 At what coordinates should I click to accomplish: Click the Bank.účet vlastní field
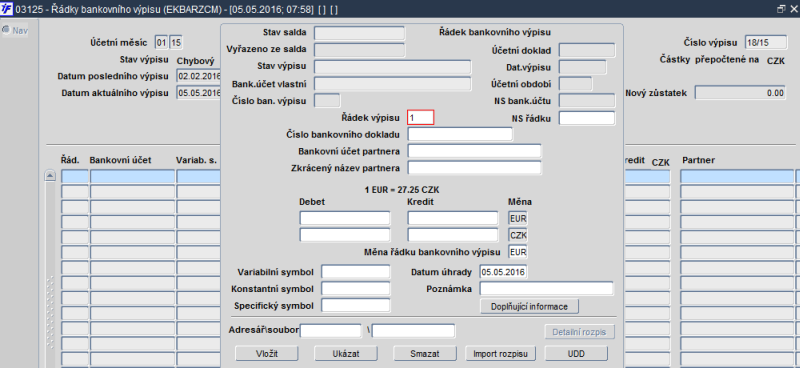coord(392,84)
